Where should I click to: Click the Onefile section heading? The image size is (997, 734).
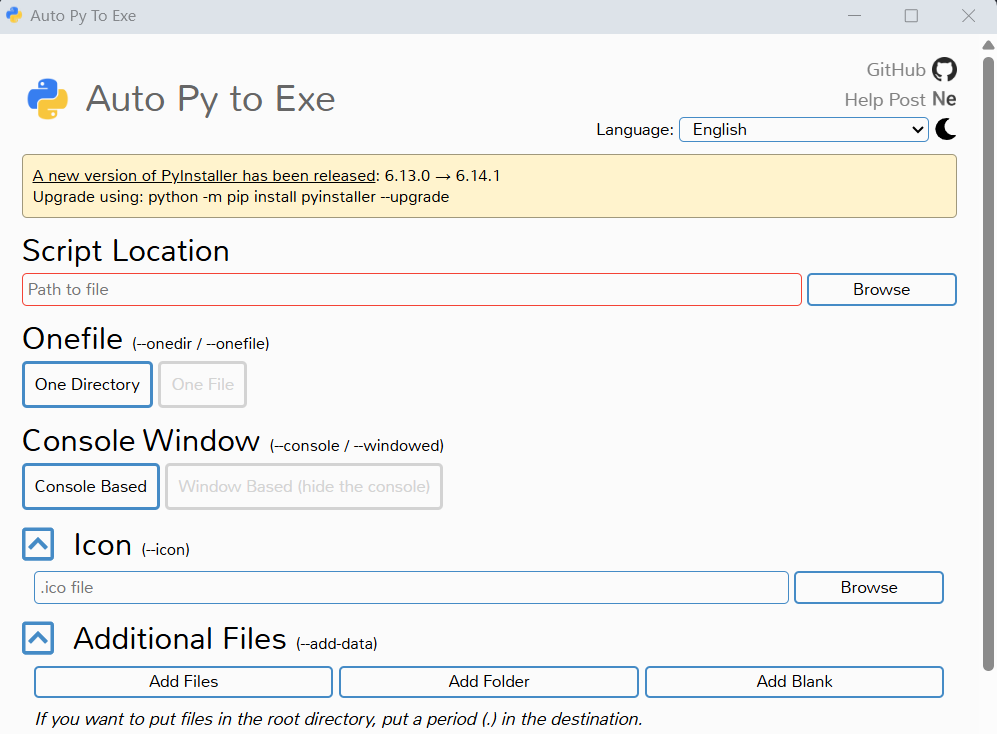(x=72, y=339)
